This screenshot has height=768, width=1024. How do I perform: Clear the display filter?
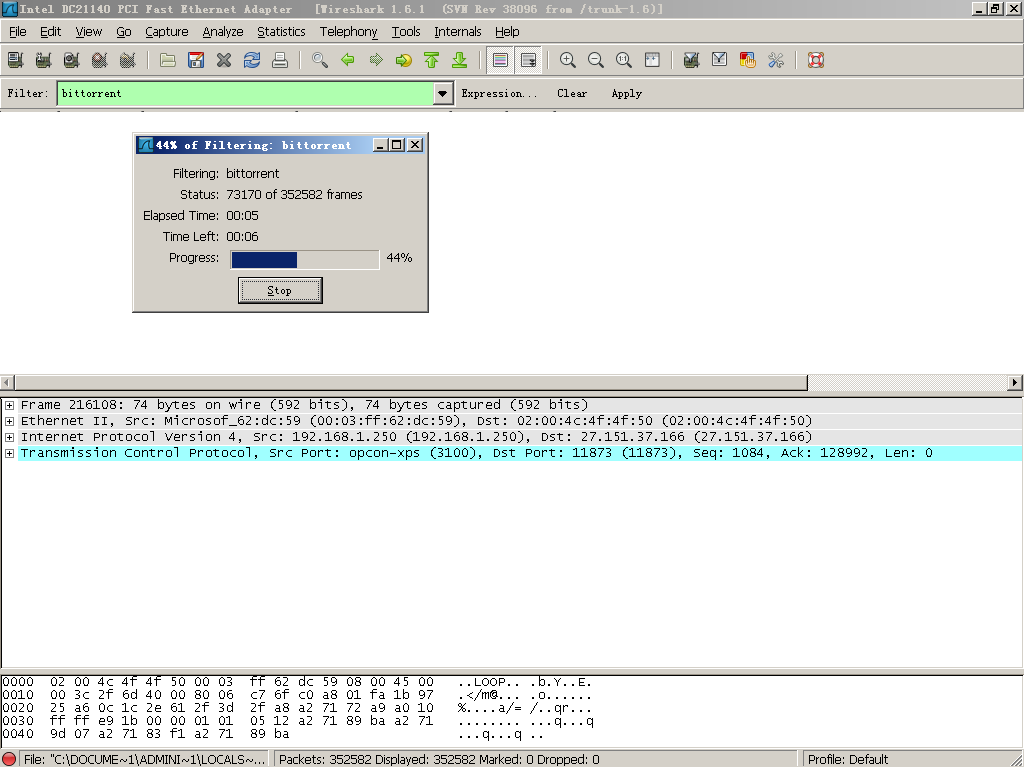[572, 93]
